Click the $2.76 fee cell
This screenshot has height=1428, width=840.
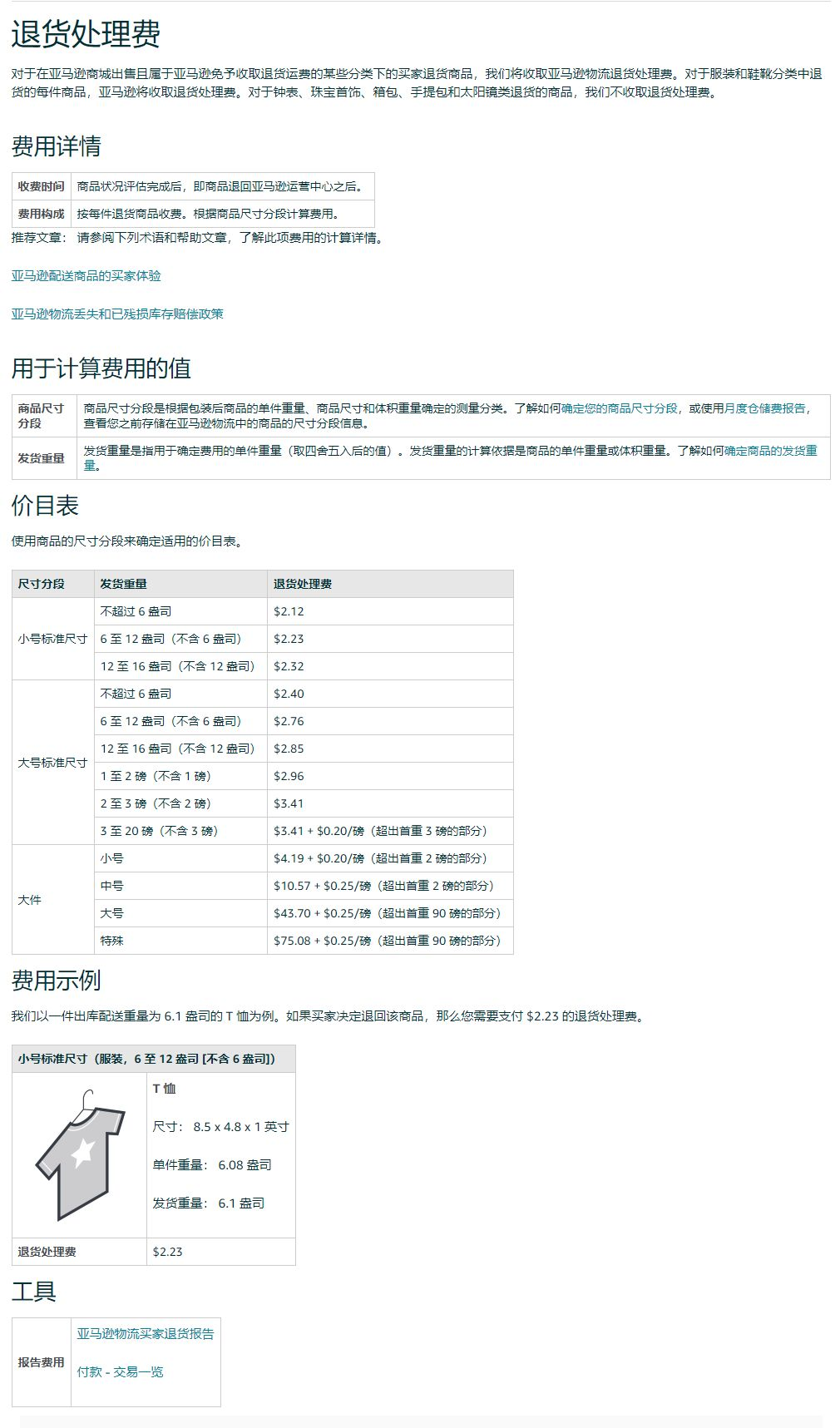pos(390,721)
